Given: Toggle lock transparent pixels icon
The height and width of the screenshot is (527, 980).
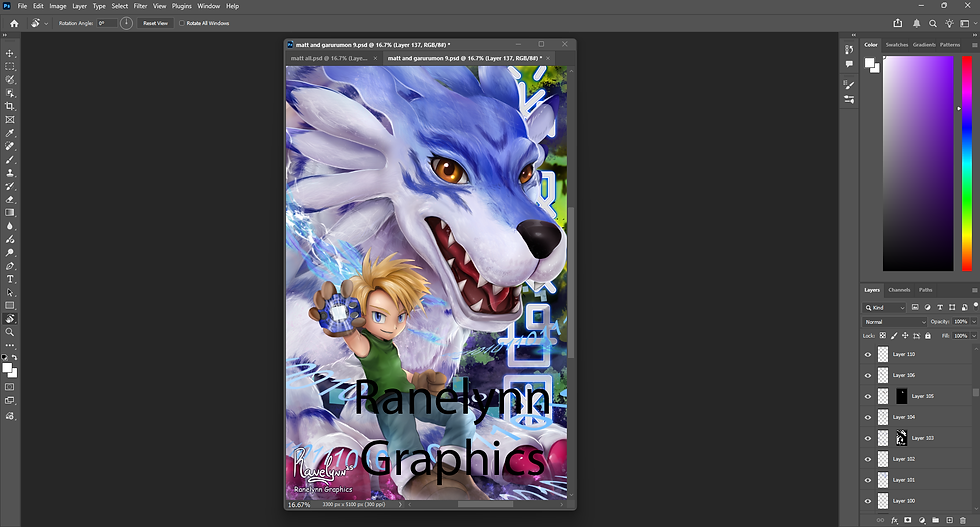Looking at the screenshot, I should tap(882, 336).
